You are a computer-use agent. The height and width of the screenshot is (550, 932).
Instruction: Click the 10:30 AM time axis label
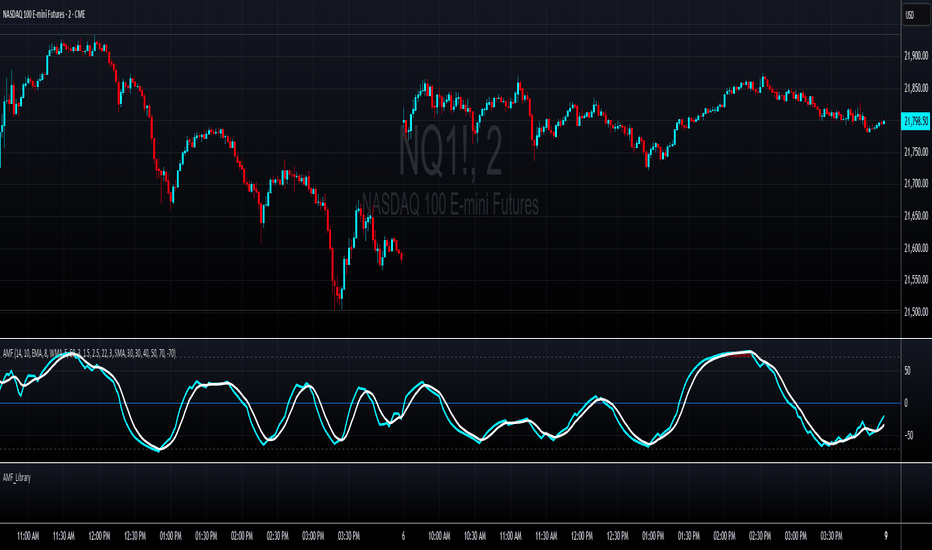[x=475, y=536]
